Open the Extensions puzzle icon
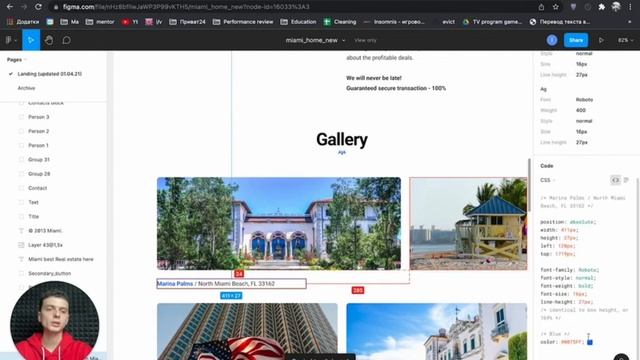Viewport: 640px width, 360px height. pyautogui.click(x=602, y=7)
